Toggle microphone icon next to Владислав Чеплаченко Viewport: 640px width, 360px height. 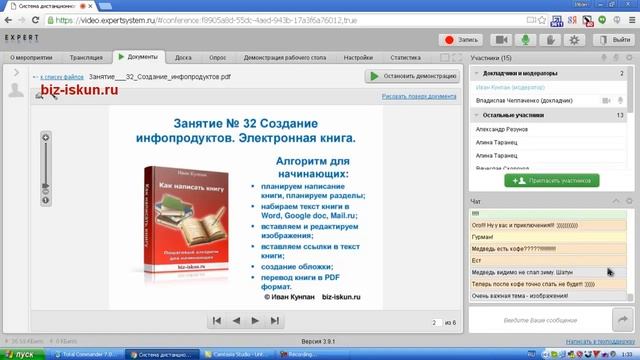tap(620, 100)
